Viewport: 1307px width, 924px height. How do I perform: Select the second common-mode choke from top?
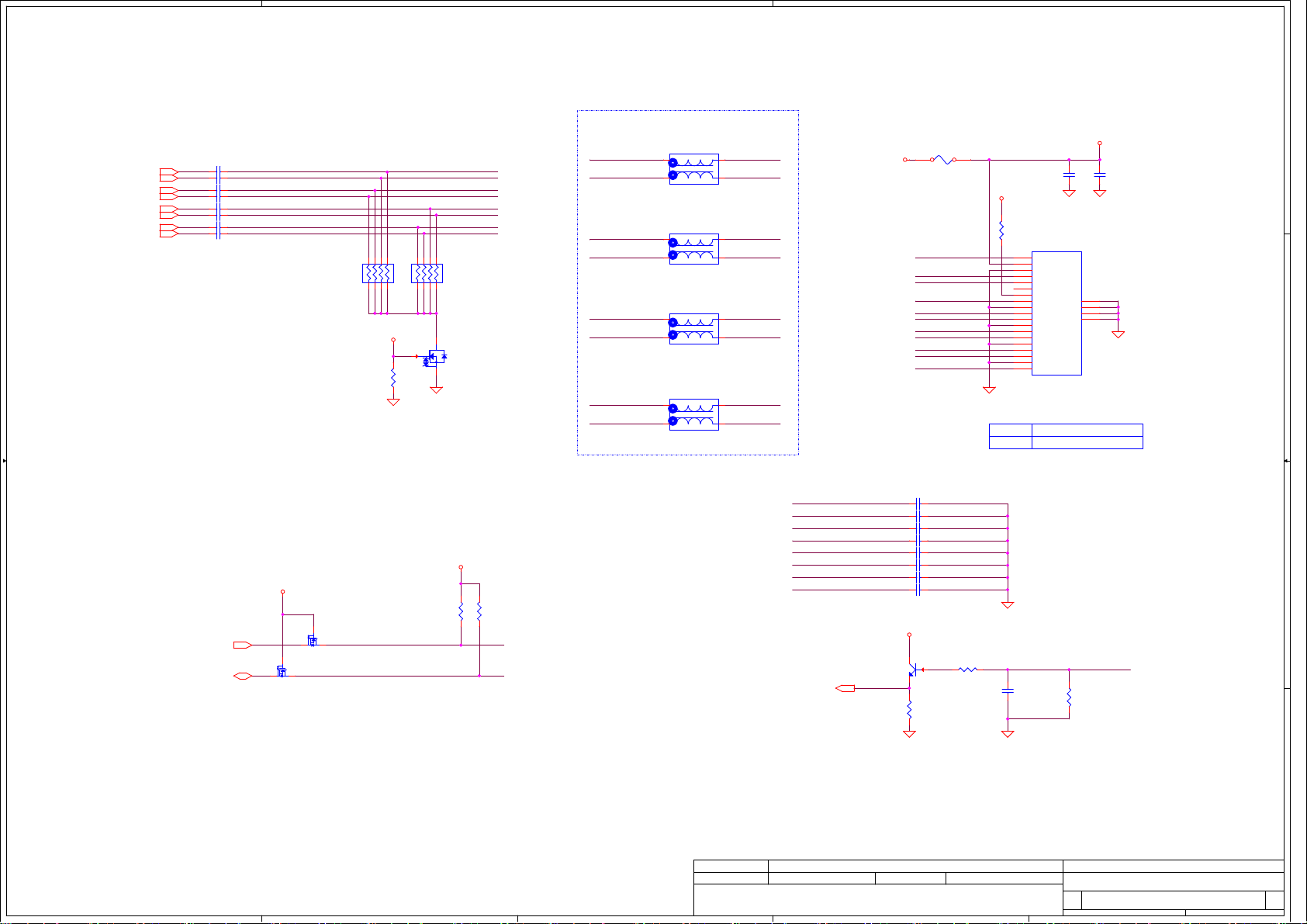tap(694, 248)
